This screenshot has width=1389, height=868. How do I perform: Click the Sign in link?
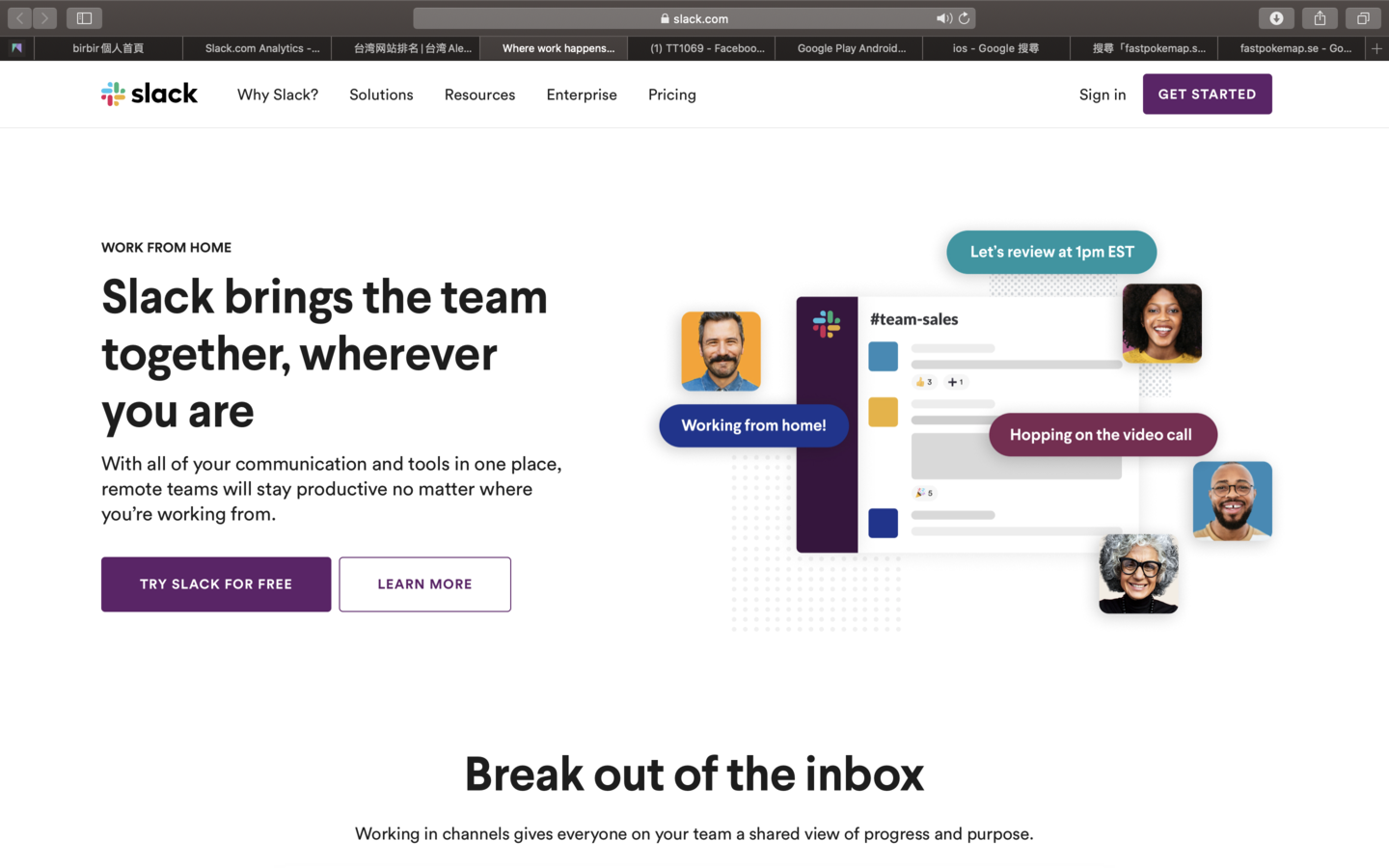point(1103,95)
